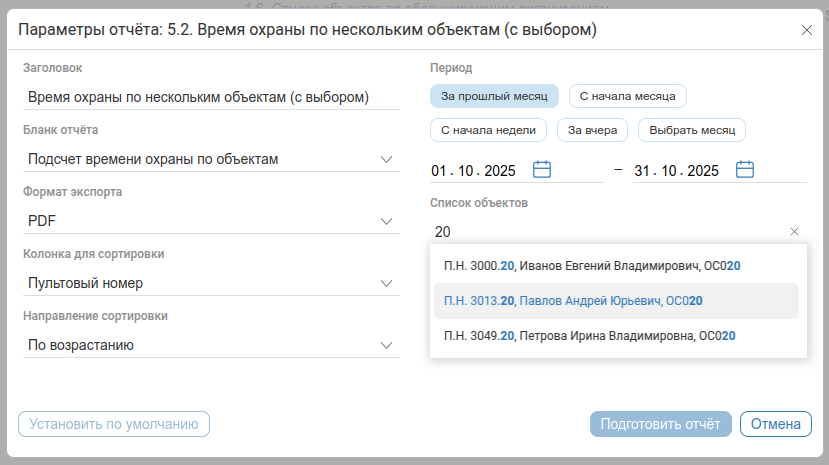
Task: Expand the 'Колонка для сортировки' dropdown
Action: 387,284
